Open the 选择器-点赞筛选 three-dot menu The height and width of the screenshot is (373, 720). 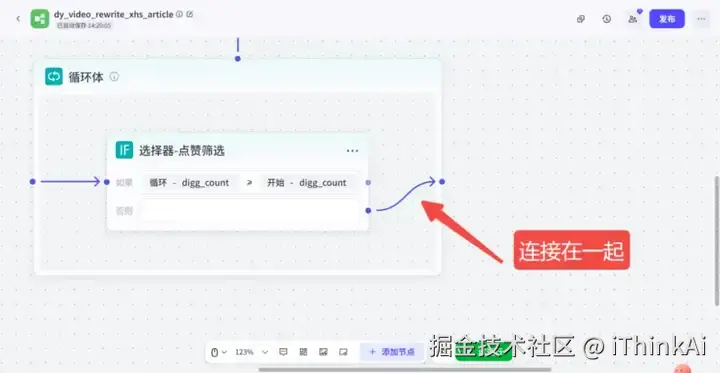pyautogui.click(x=352, y=151)
